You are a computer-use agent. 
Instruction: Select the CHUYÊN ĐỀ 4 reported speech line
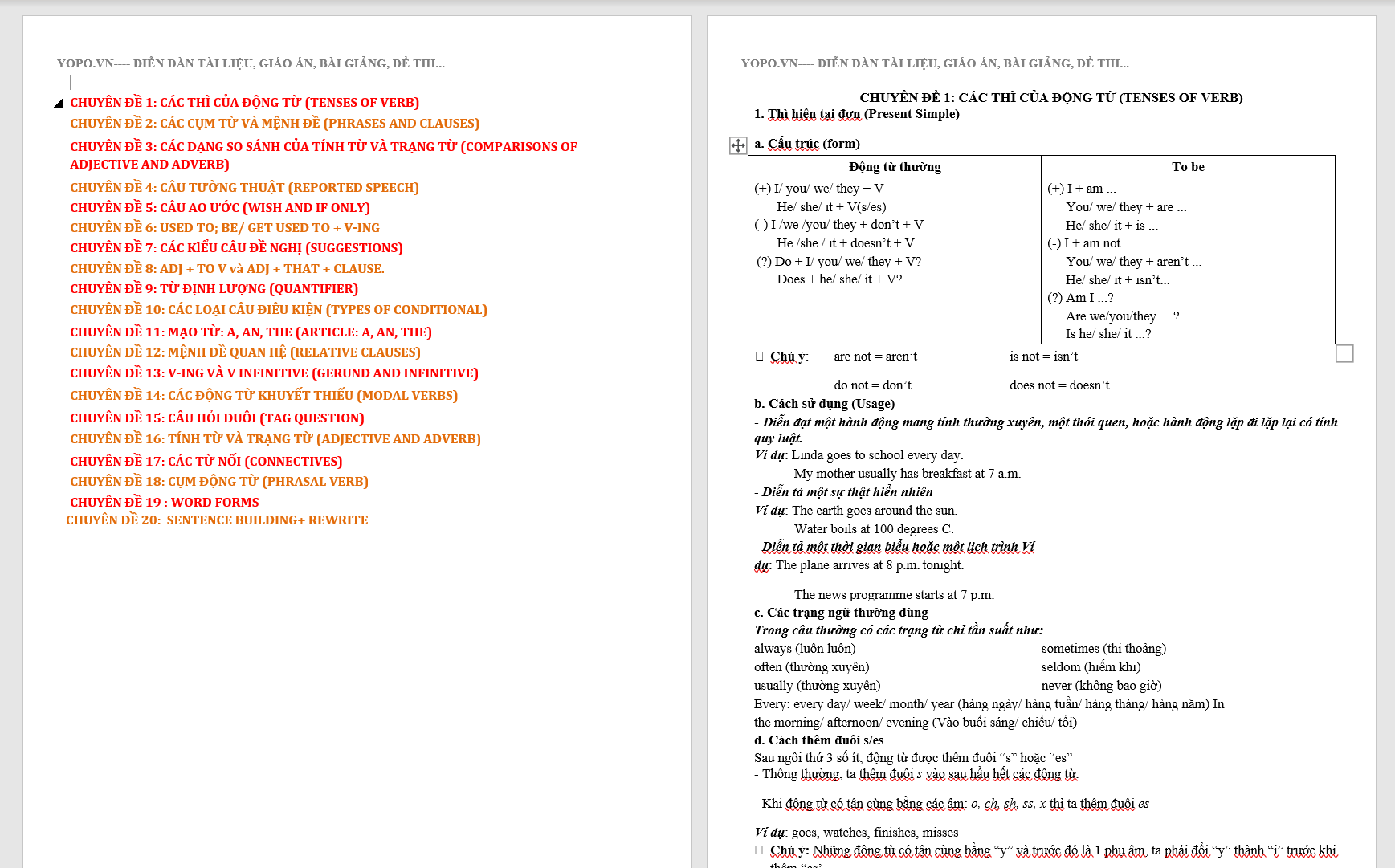[244, 188]
